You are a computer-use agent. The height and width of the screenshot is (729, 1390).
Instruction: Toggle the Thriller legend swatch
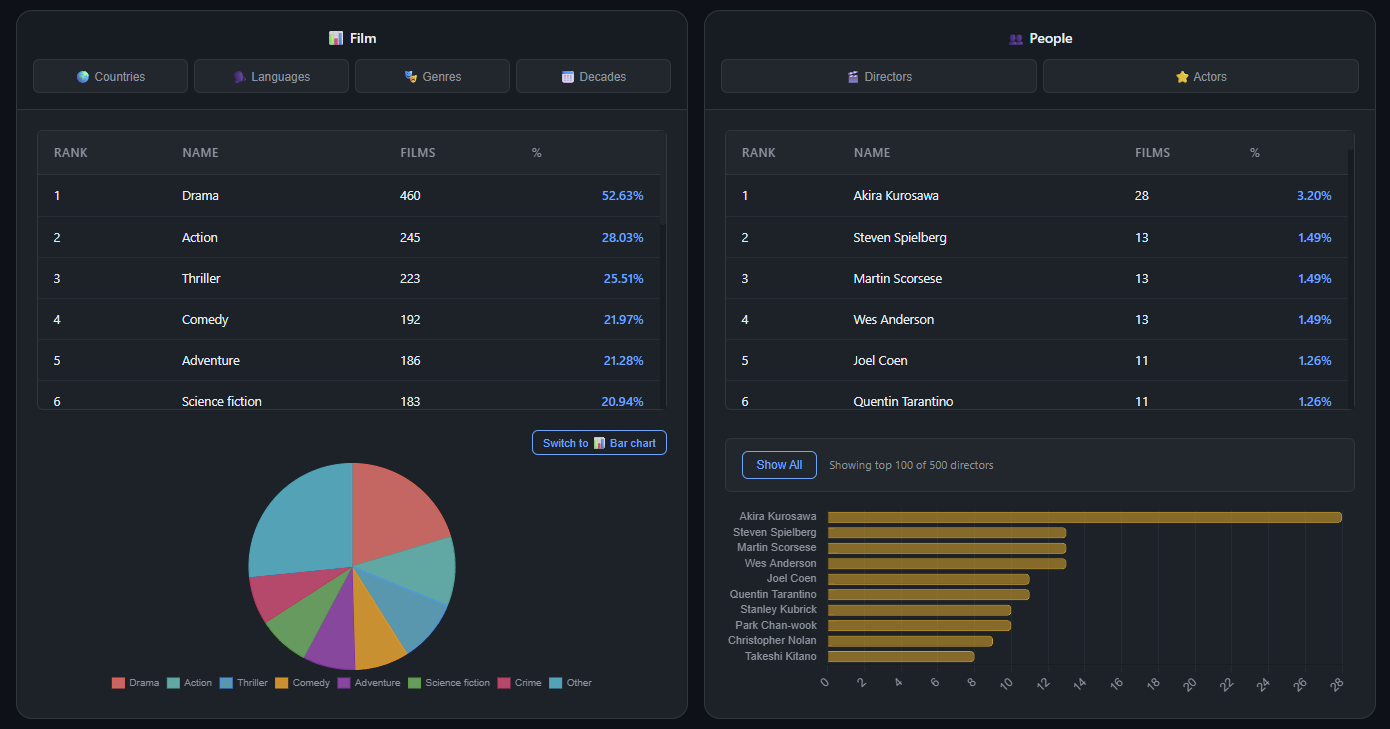click(226, 683)
